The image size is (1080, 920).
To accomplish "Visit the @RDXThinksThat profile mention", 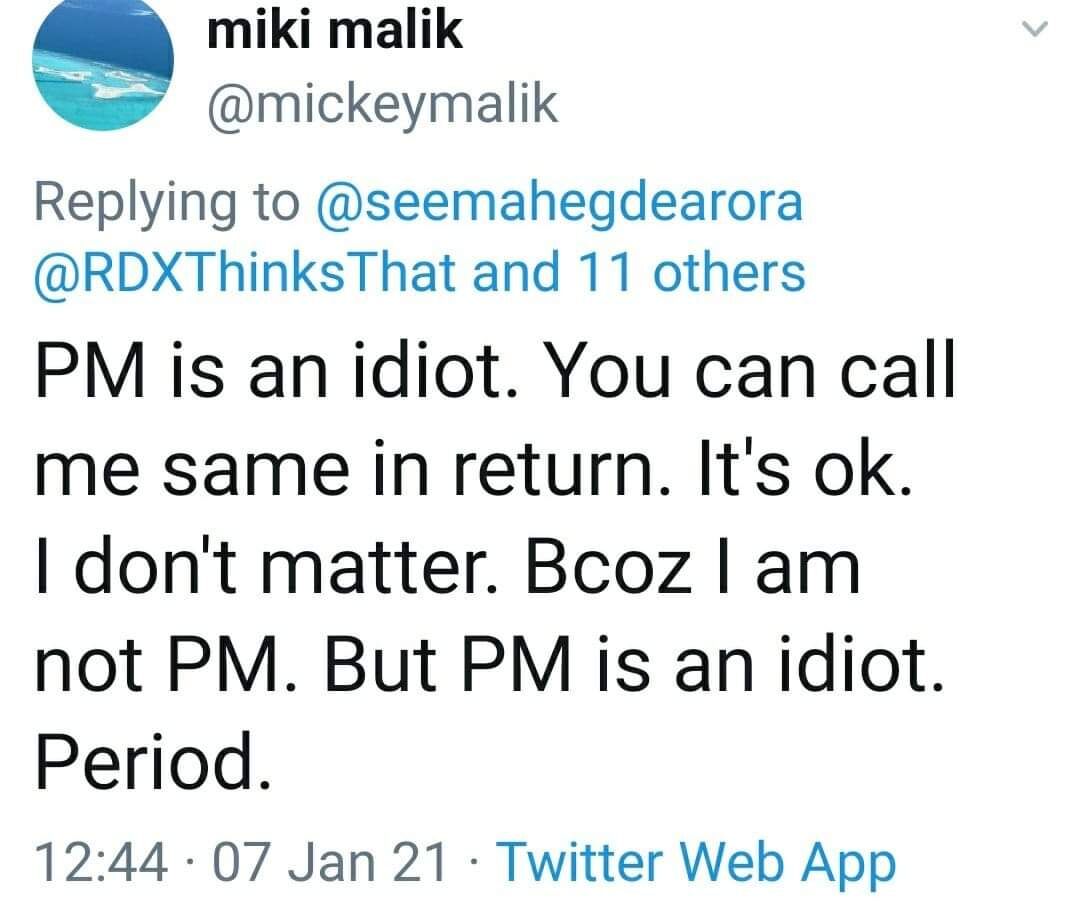I will 246,271.
